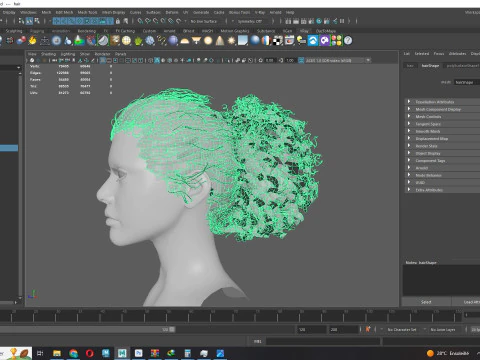Click the teal circular icon in status line render group
This screenshot has height=360, width=480.
(319, 21)
